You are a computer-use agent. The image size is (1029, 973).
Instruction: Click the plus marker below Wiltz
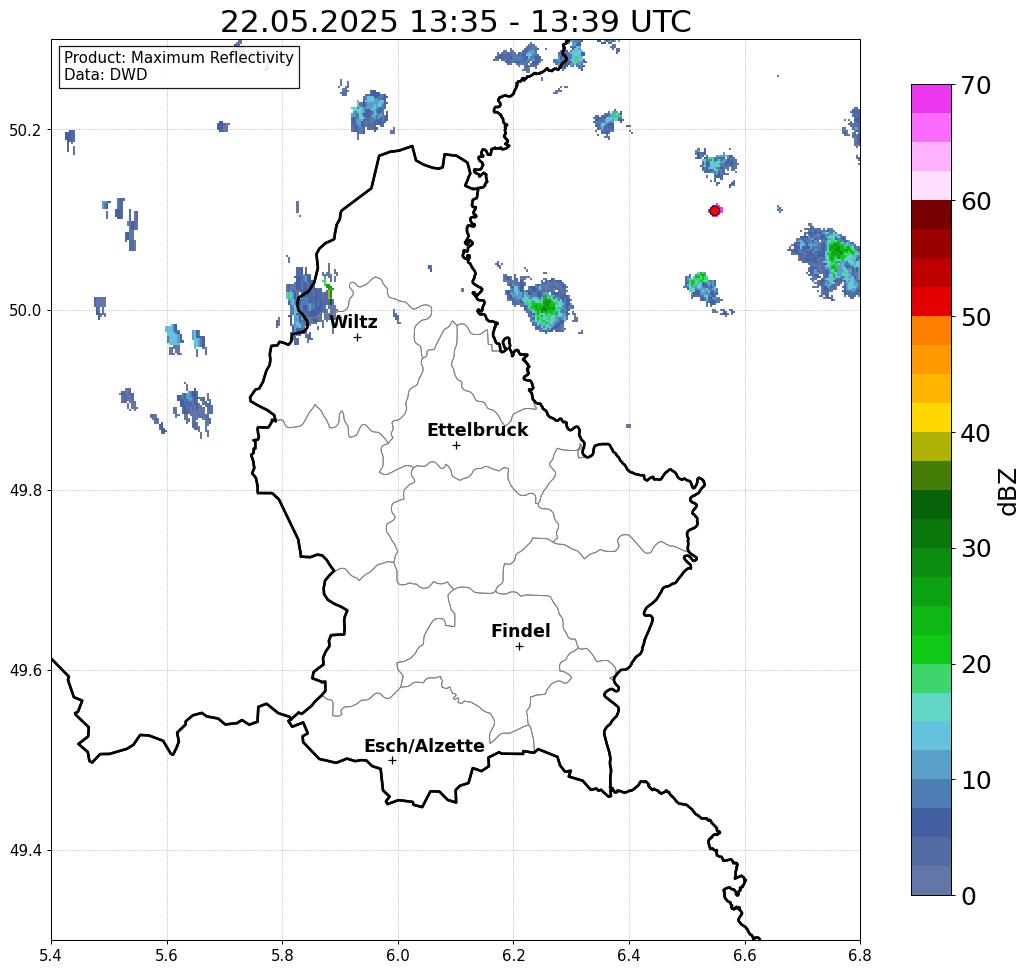(357, 337)
